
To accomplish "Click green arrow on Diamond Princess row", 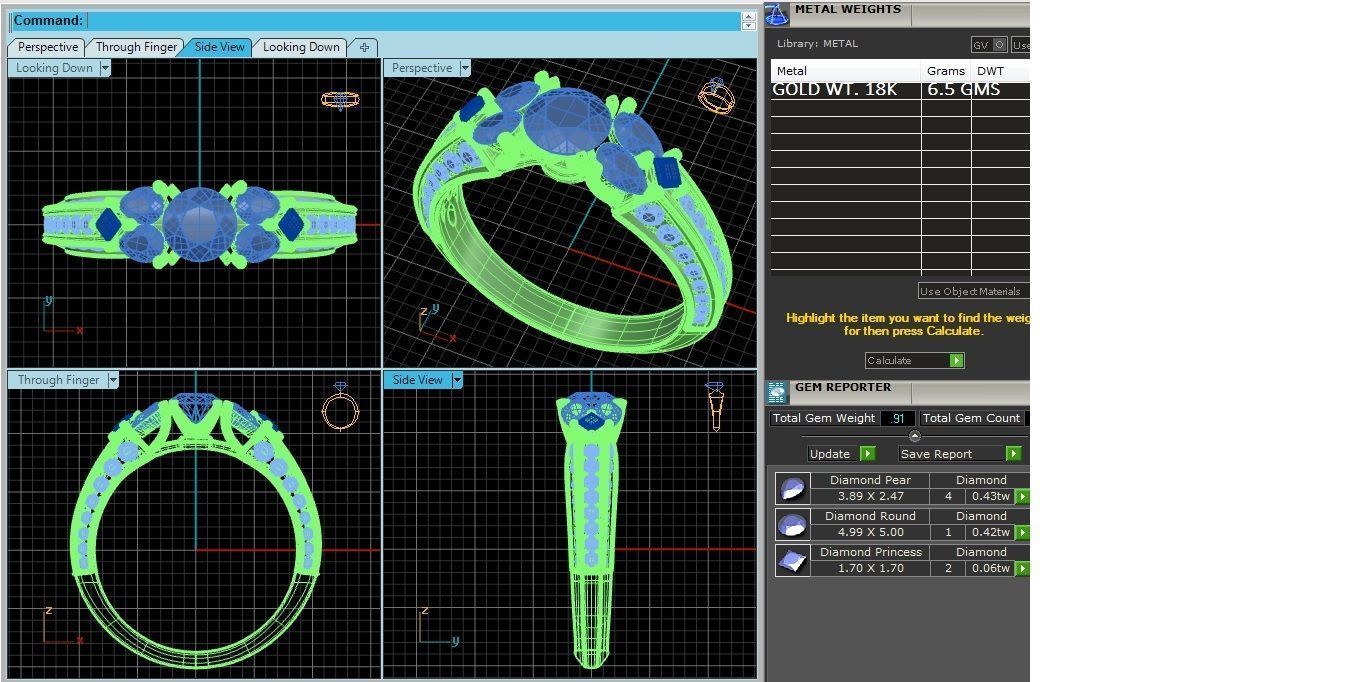I will click(1022, 569).
